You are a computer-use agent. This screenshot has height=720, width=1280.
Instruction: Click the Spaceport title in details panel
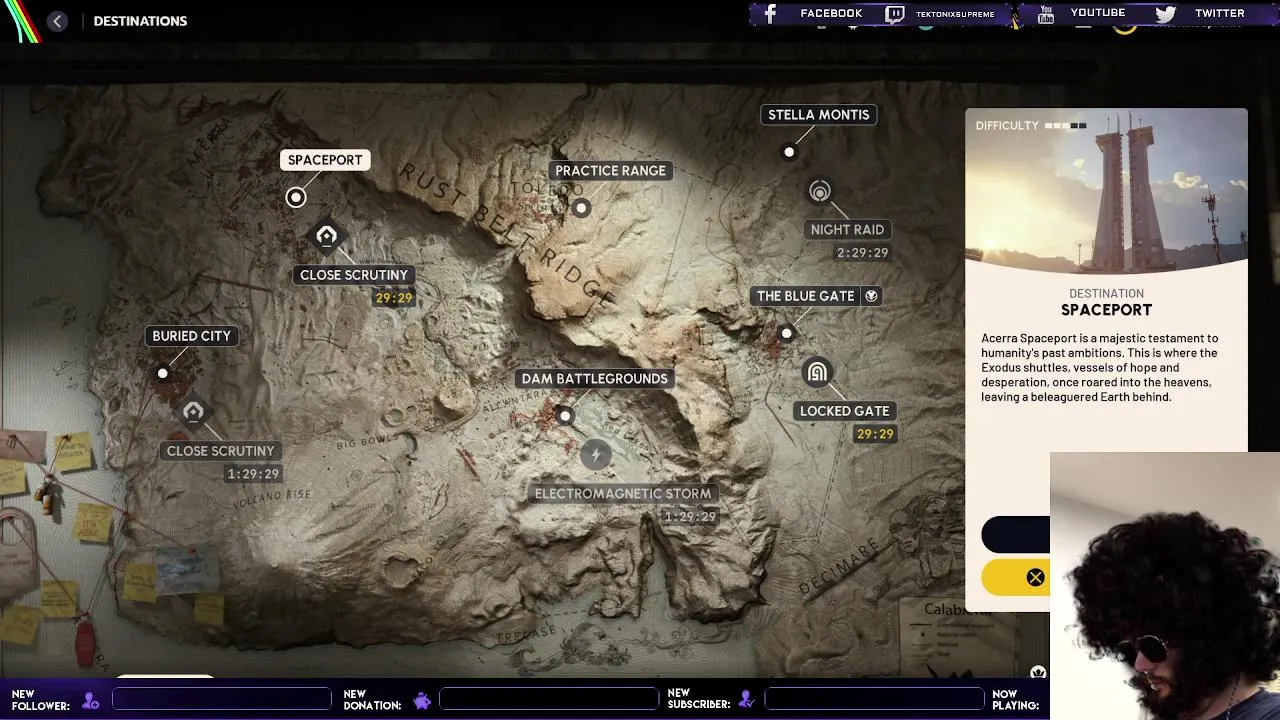1106,310
